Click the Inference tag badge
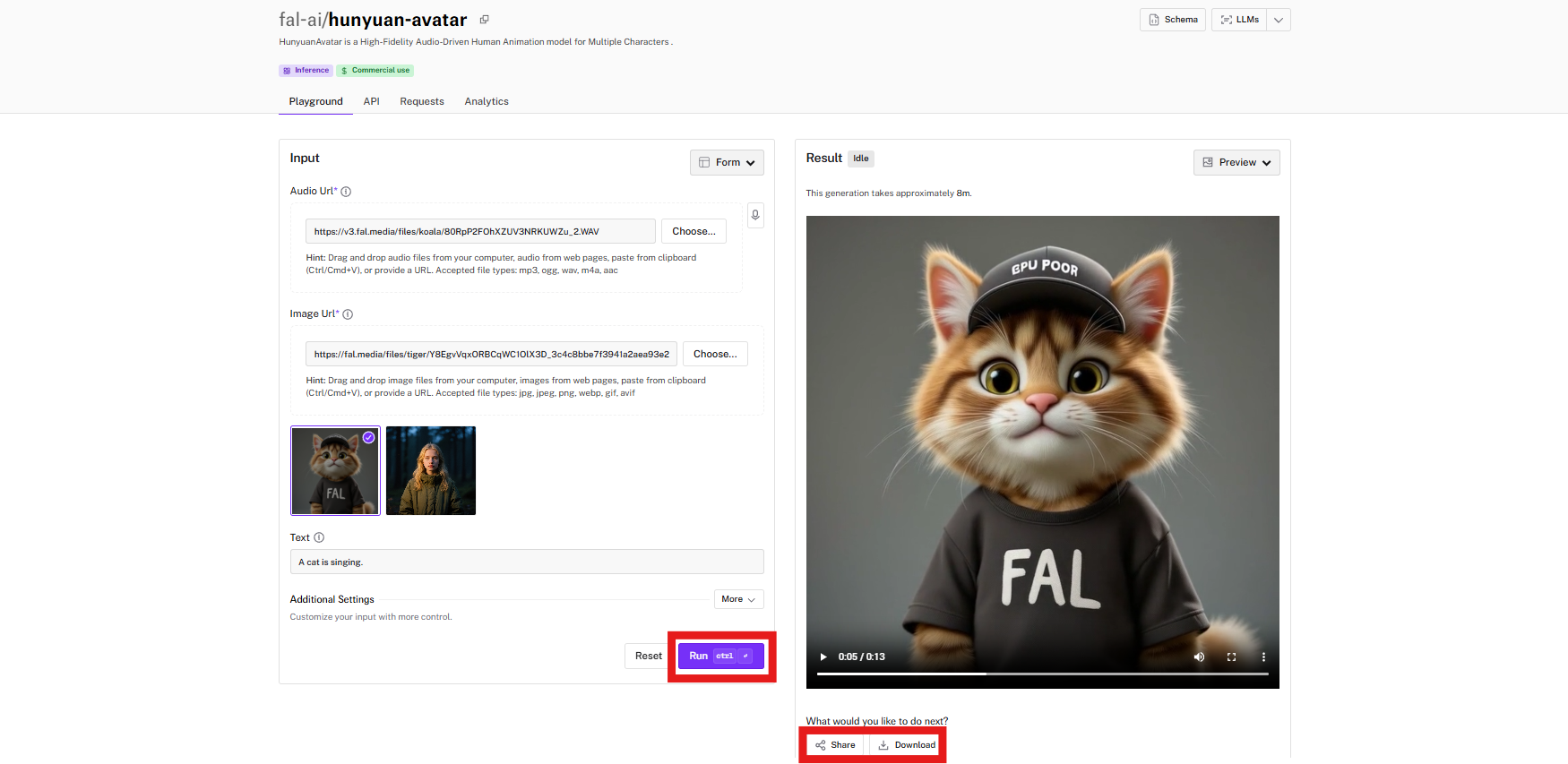The image size is (1568, 764). pos(306,70)
